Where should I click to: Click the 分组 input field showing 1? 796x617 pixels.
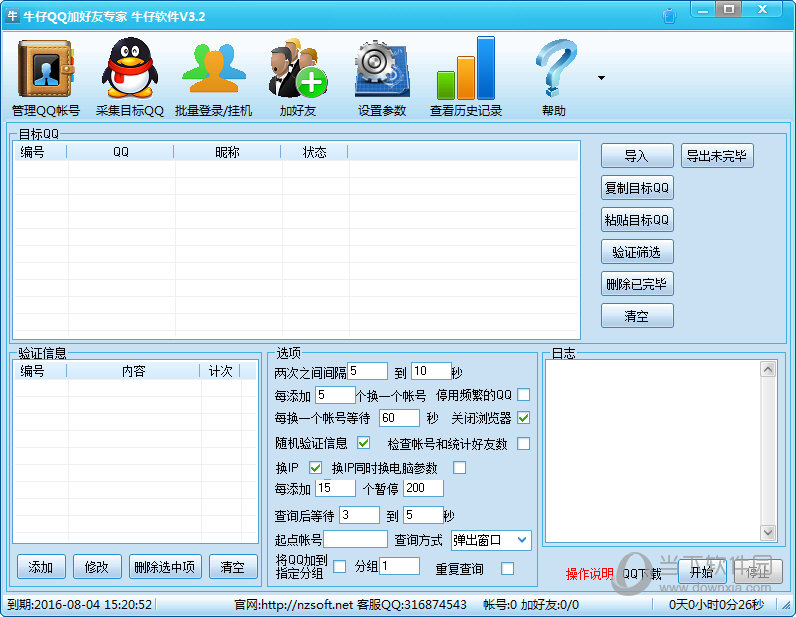(400, 566)
